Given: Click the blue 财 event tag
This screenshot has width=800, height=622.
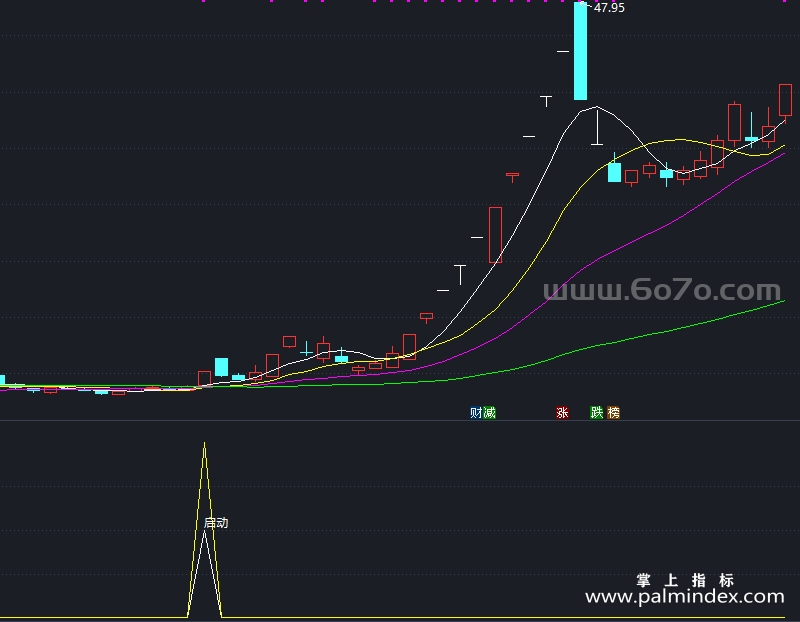Looking at the screenshot, I should (x=476, y=412).
